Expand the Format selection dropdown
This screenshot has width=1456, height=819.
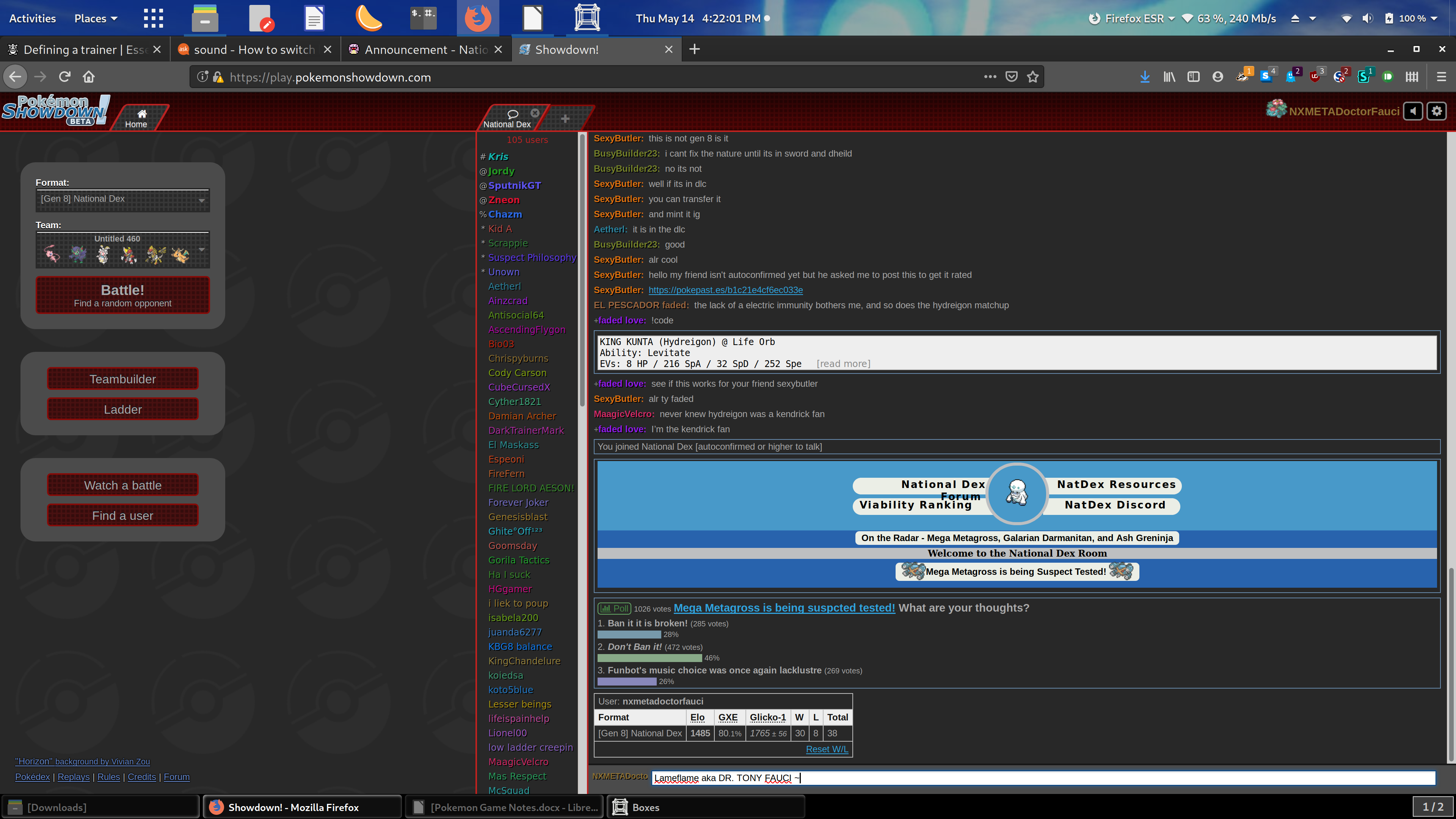[x=122, y=199]
